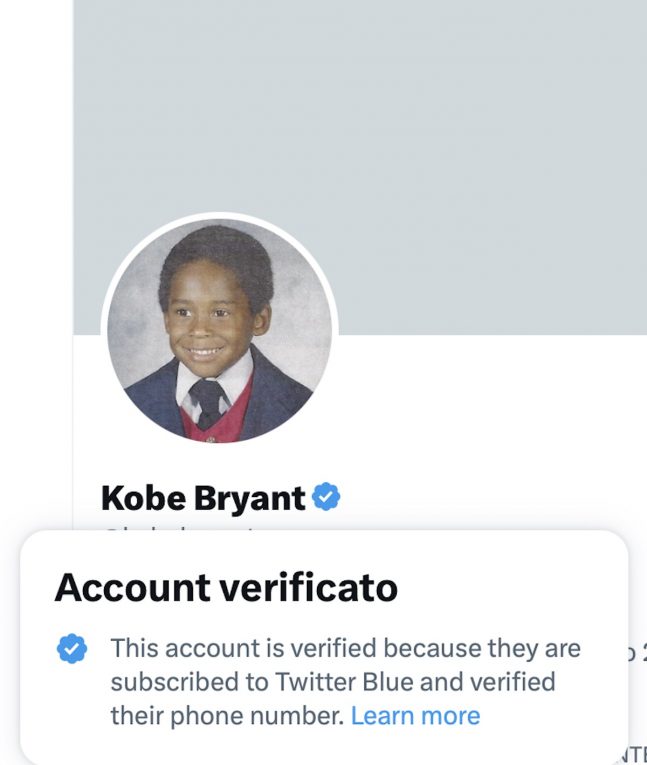Viewport: 647px width, 765px height.
Task: Click the Kobe Bryant display name
Action: (203, 498)
